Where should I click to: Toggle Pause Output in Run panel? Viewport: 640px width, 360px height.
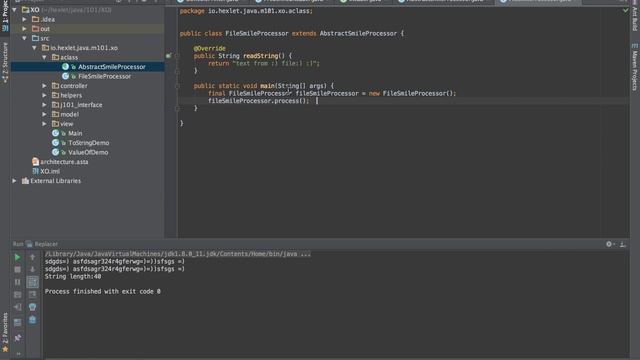coord(17,282)
